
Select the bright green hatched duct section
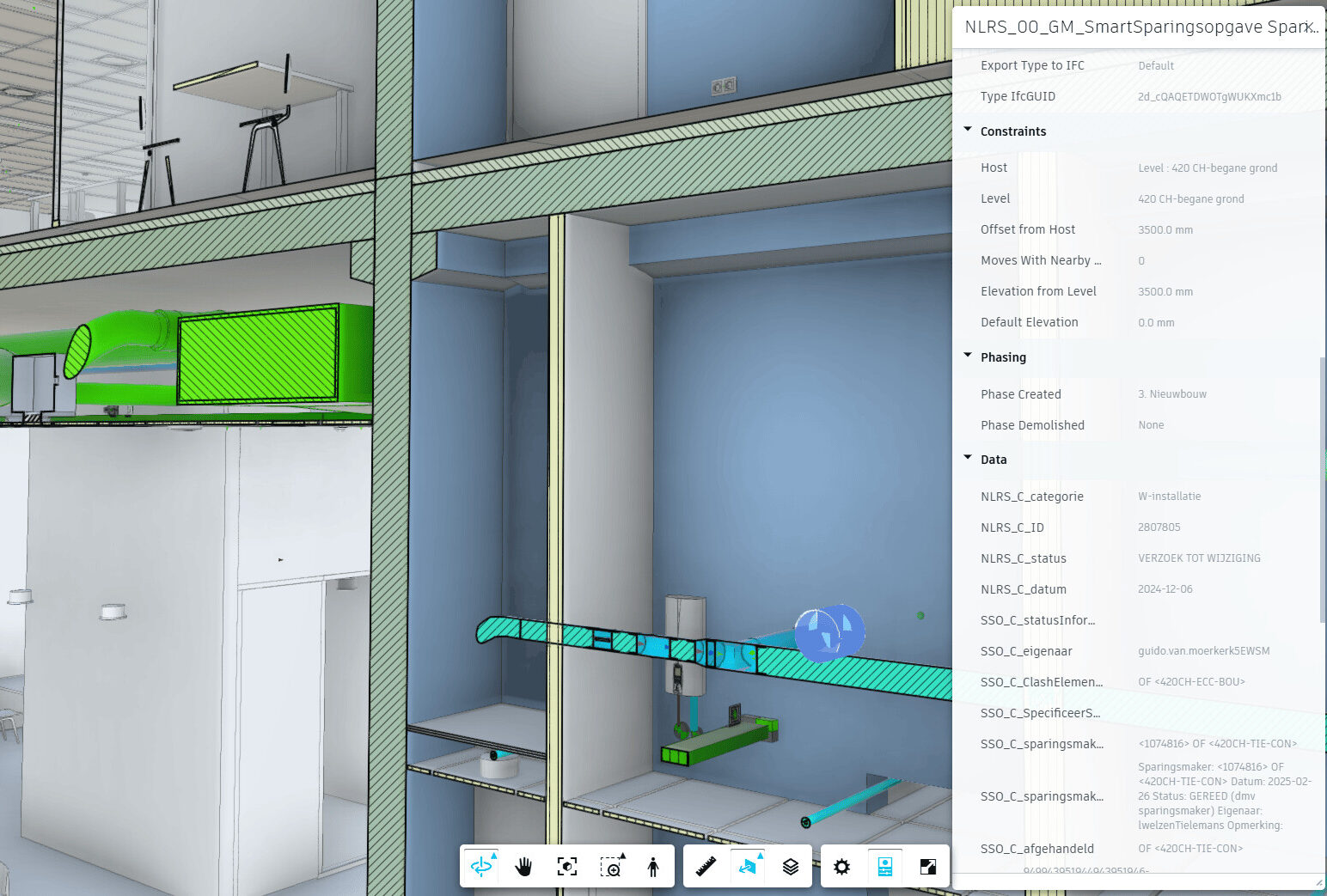(x=258, y=352)
